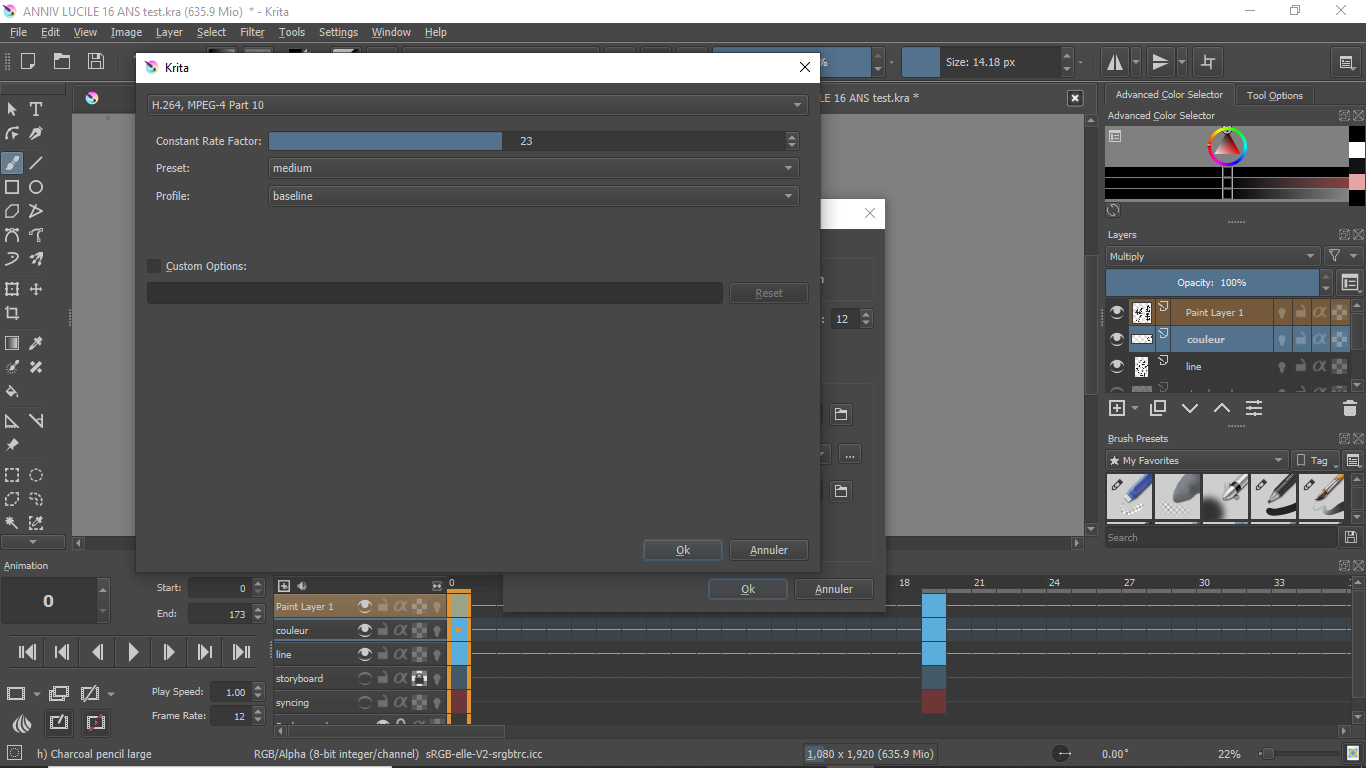Select the Freehand Brush tool
Screen dimensions: 1366x768
coord(12,162)
